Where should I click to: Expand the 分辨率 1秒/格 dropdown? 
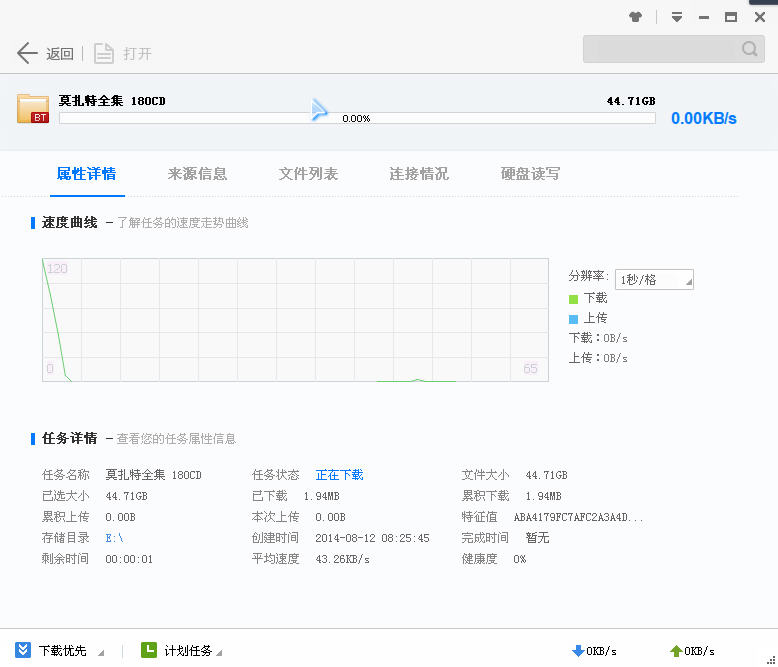654,279
